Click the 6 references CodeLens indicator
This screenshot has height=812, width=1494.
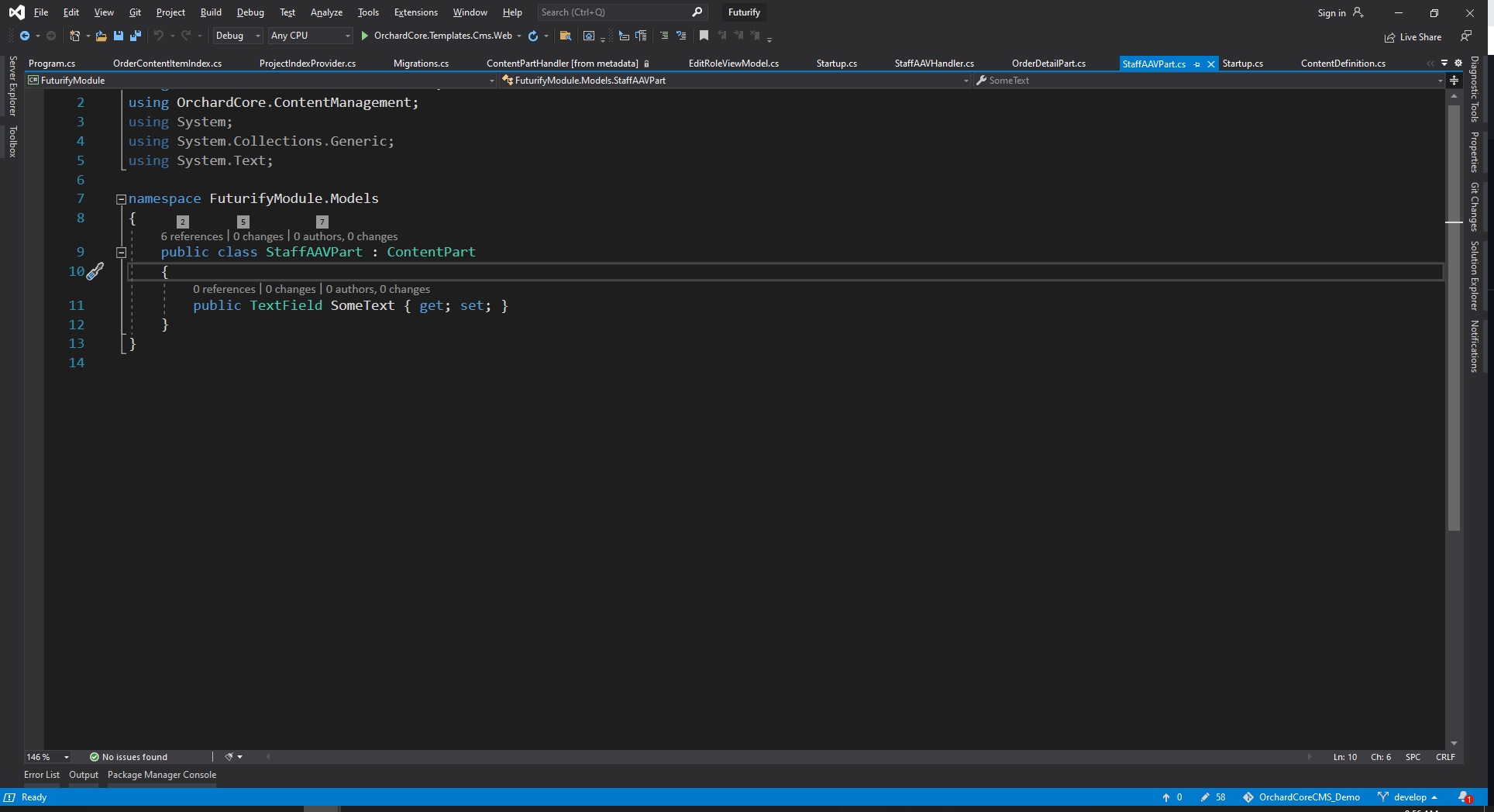[x=191, y=236]
